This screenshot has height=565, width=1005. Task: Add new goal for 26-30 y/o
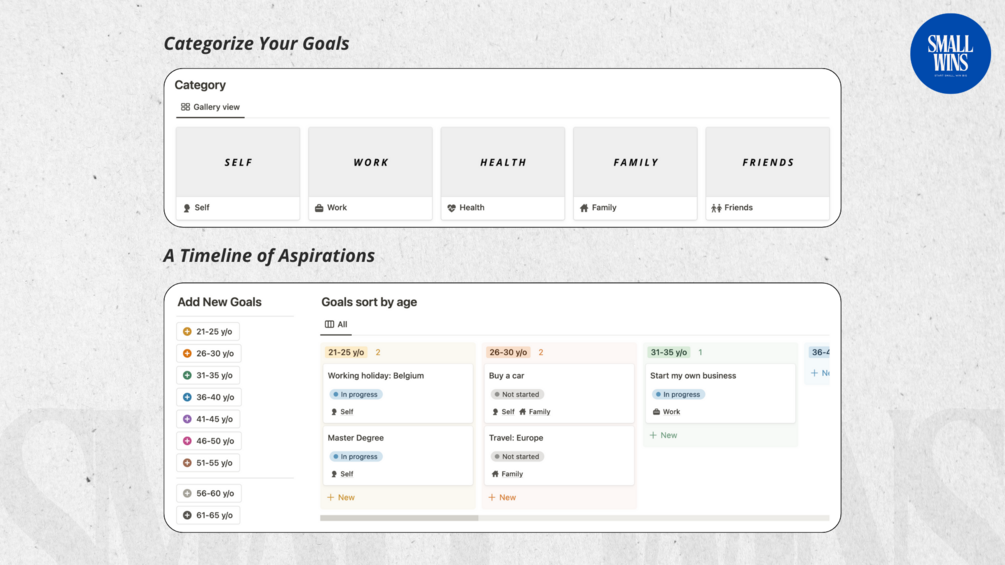(x=208, y=354)
